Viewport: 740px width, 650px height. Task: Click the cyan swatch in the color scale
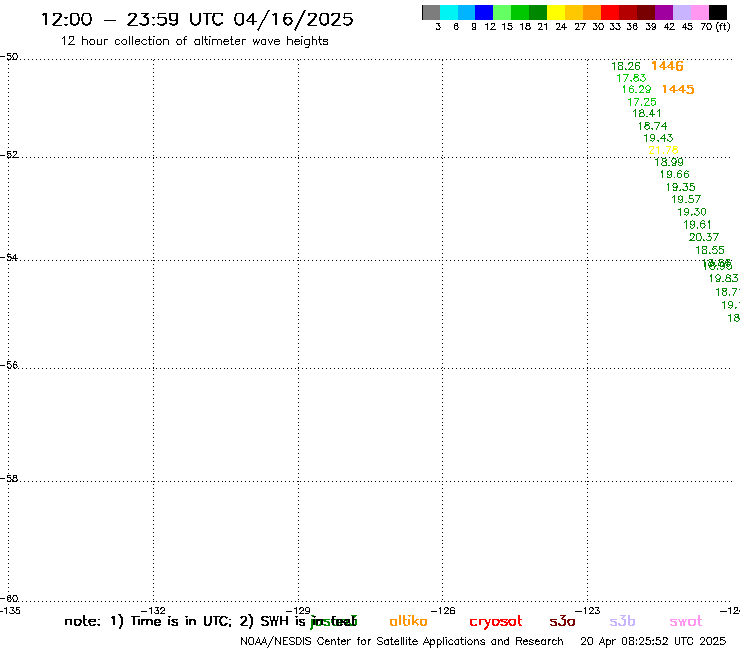[x=449, y=12]
